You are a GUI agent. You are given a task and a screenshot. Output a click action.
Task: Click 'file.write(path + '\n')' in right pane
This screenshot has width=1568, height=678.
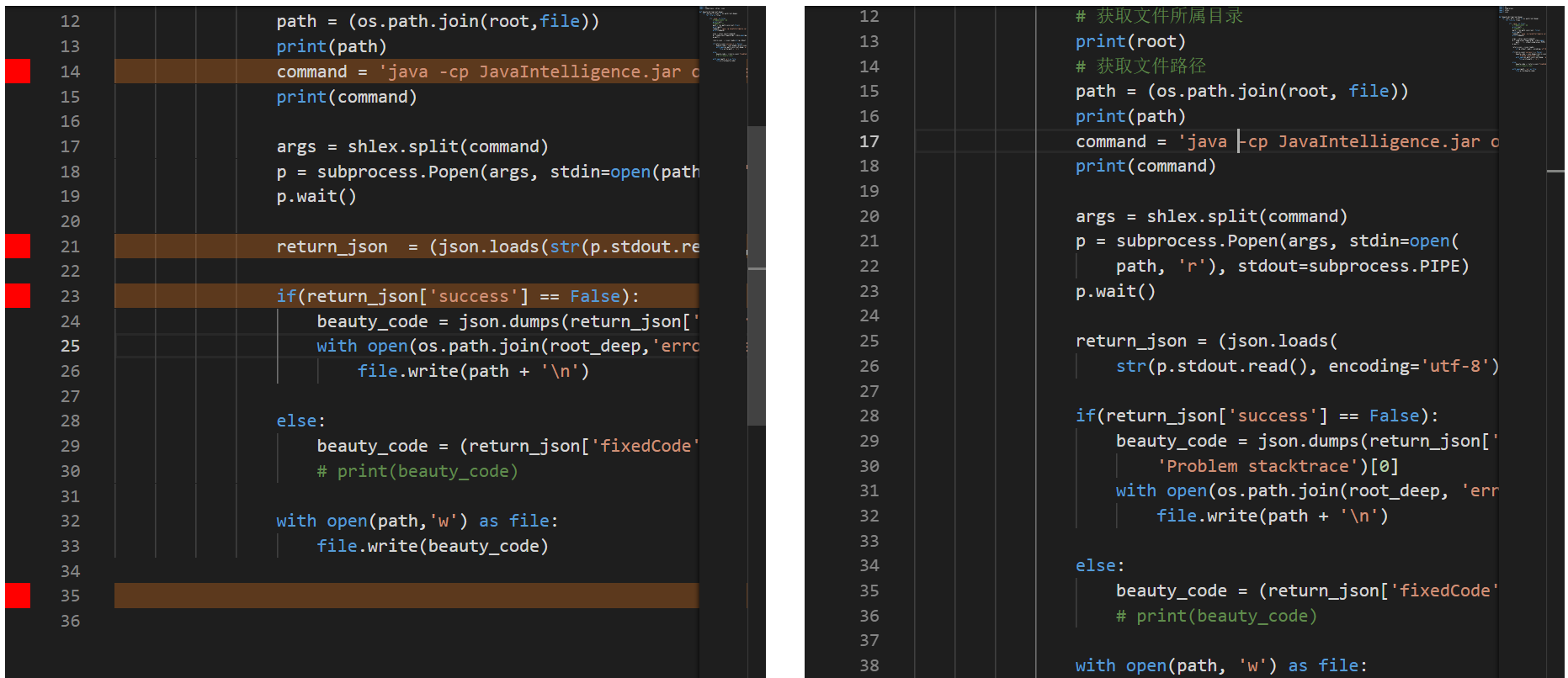pos(1272,516)
